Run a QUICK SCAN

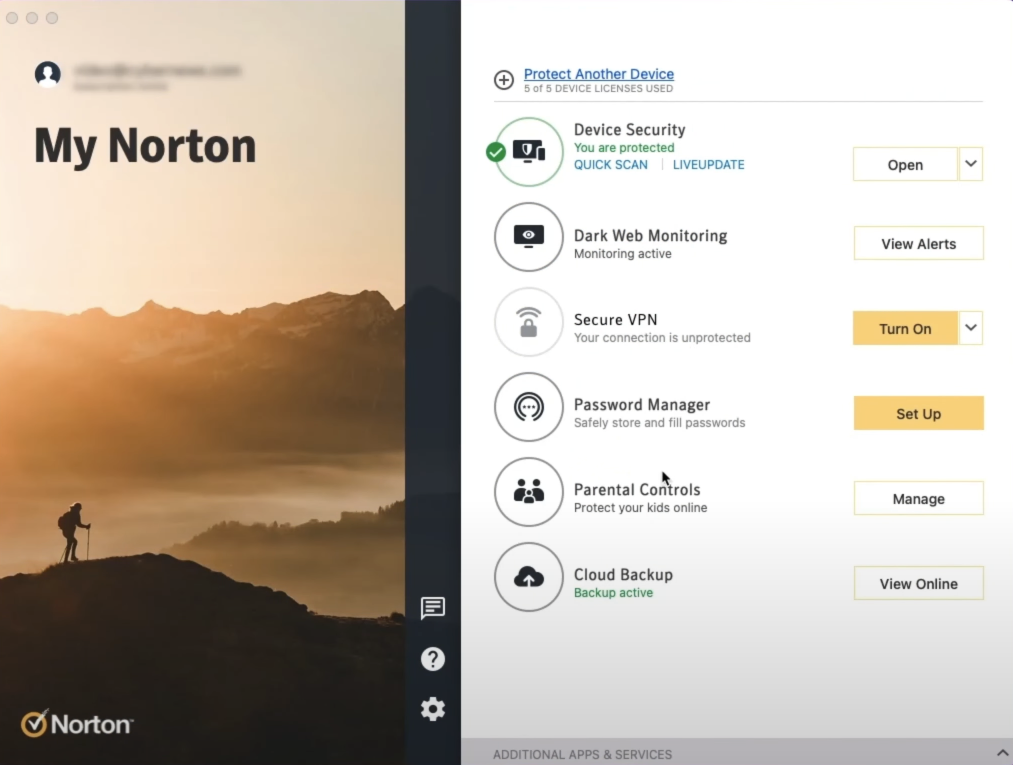(611, 165)
